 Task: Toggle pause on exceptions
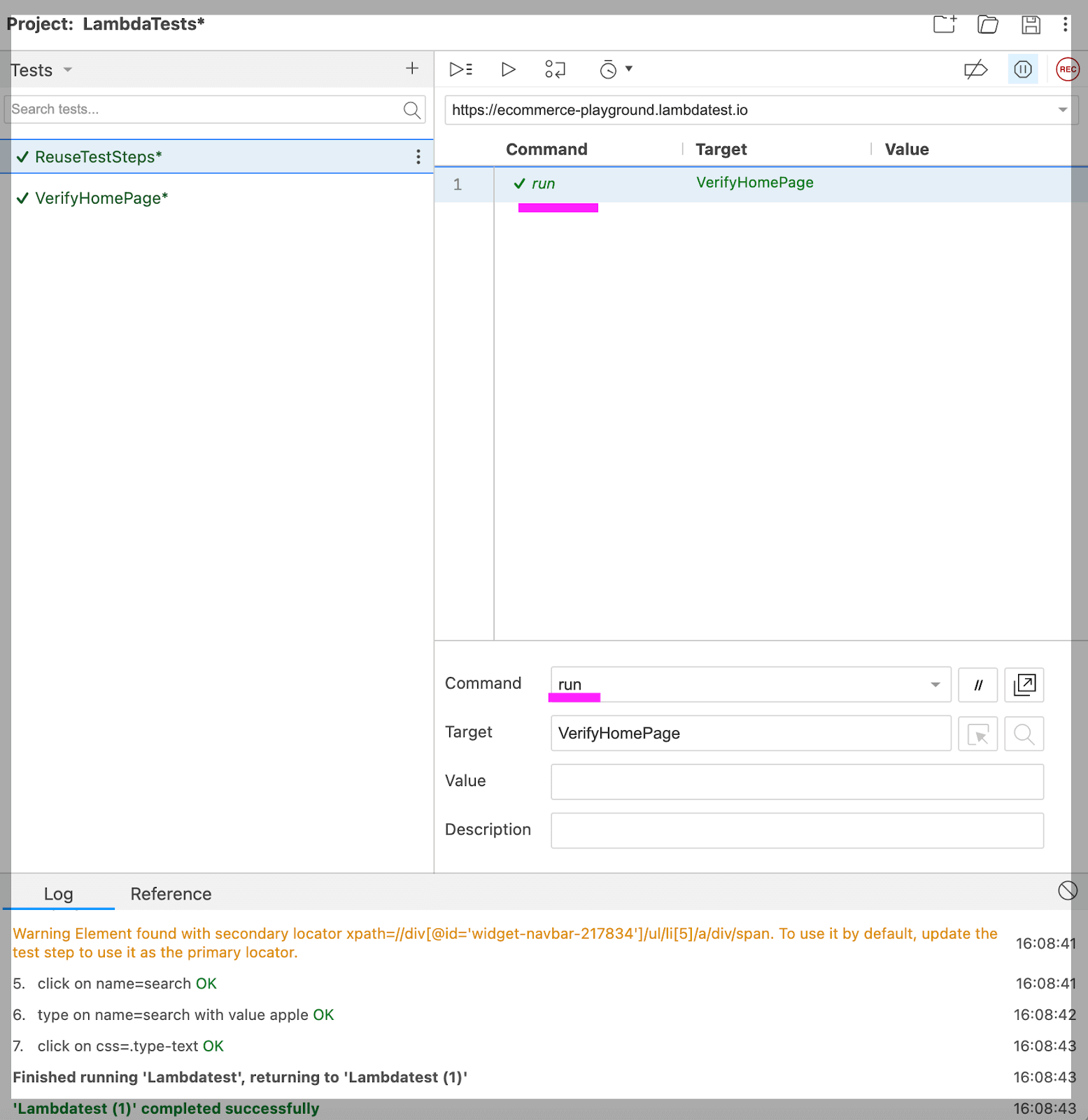click(1023, 69)
